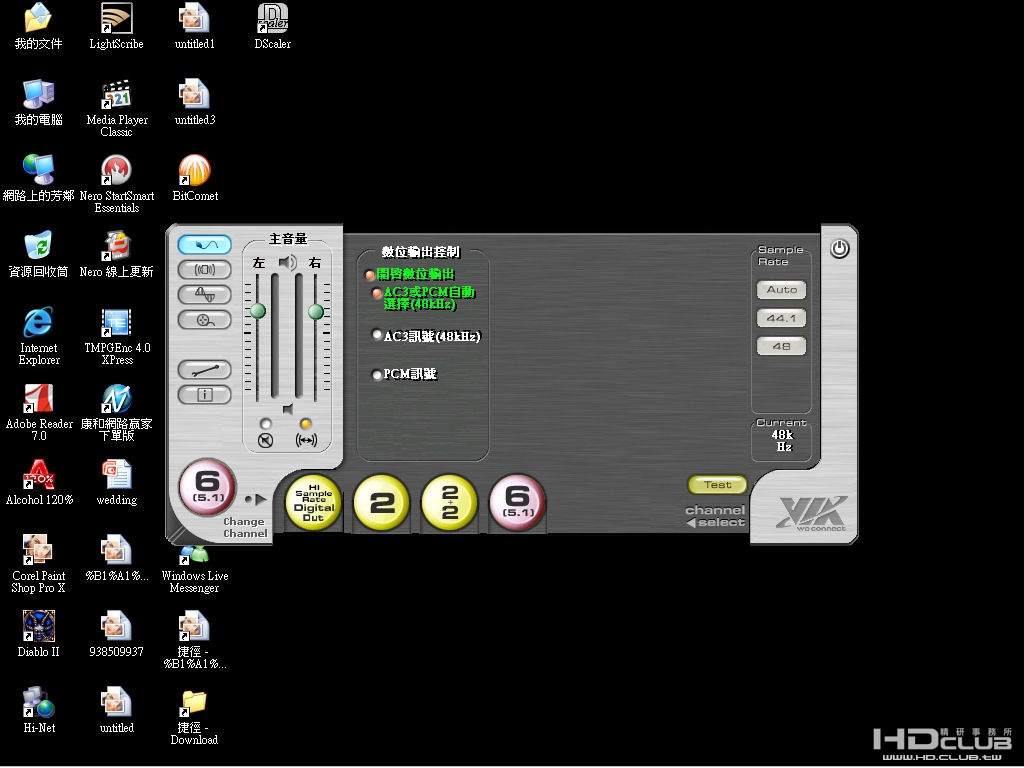Click the power button on audio deck
This screenshot has height=768, width=1024.
(840, 249)
